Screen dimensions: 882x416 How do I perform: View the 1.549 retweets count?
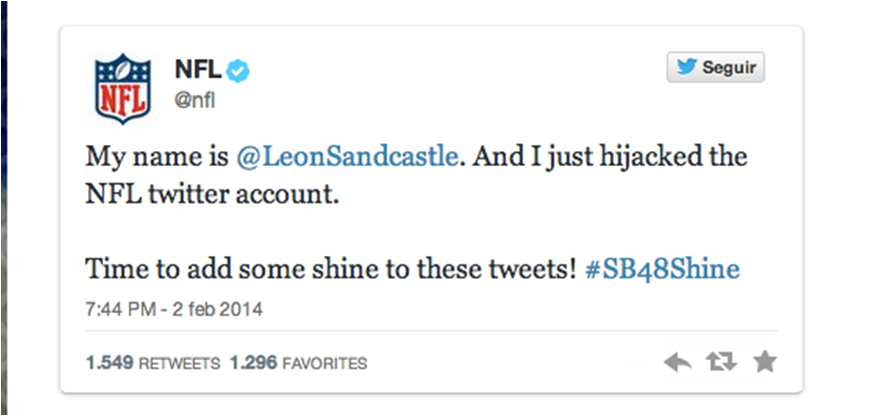click(x=109, y=363)
